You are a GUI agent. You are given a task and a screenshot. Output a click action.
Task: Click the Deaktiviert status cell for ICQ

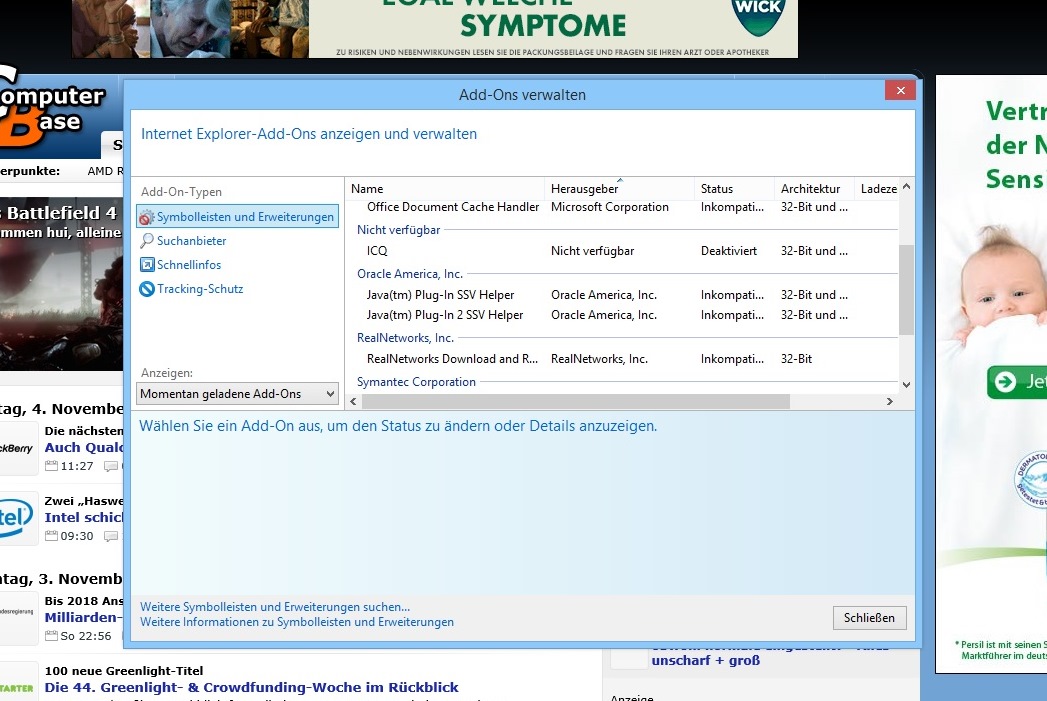tap(729, 251)
